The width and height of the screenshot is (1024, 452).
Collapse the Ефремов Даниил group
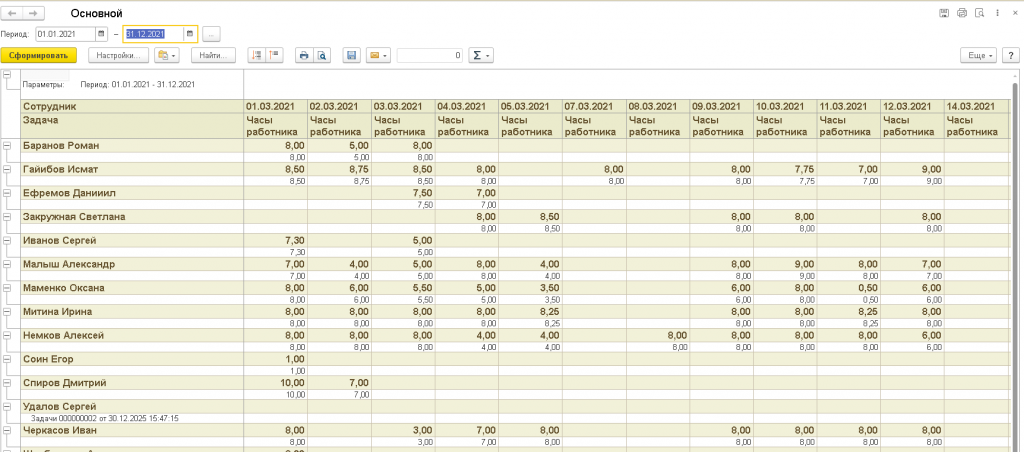click(x=7, y=193)
